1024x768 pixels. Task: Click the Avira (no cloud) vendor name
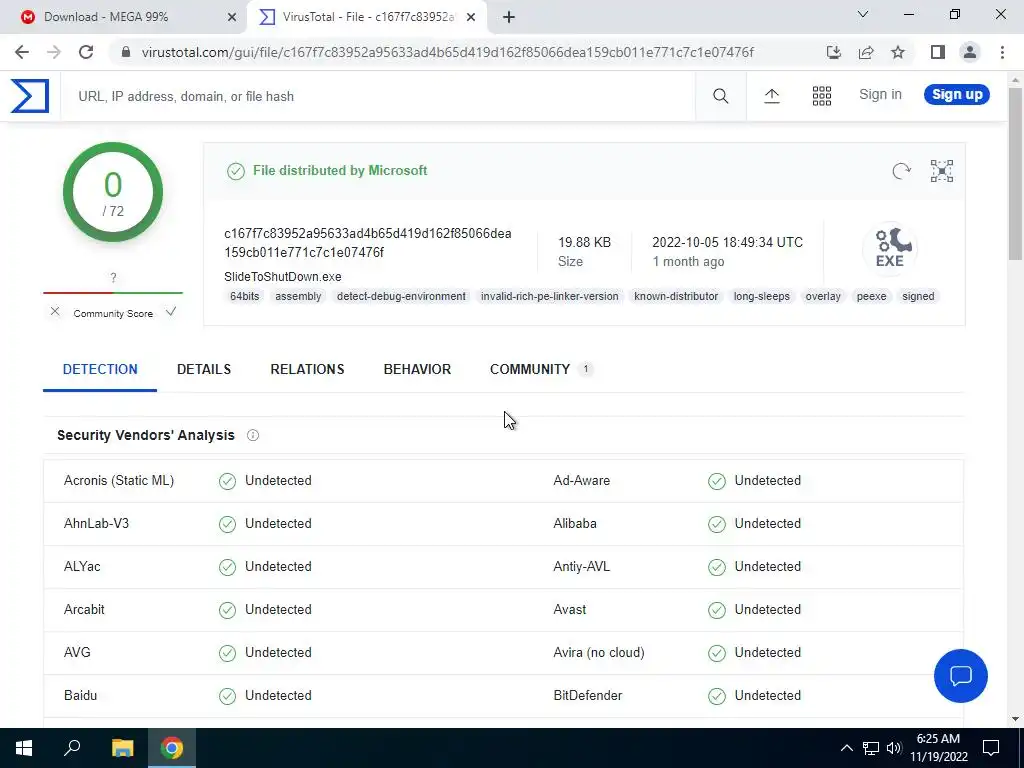click(599, 652)
